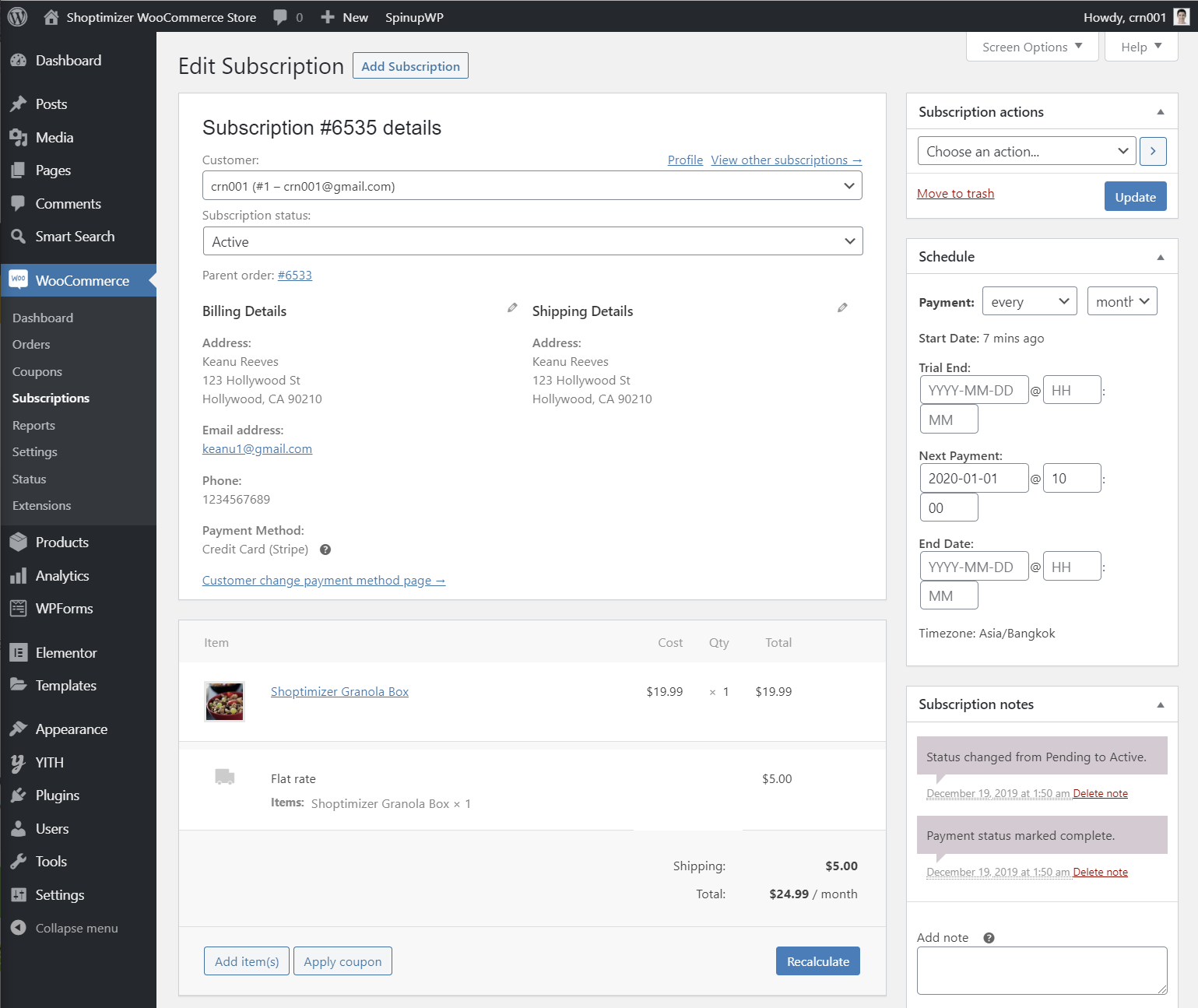Click the WooCommerce logo icon

19,280
